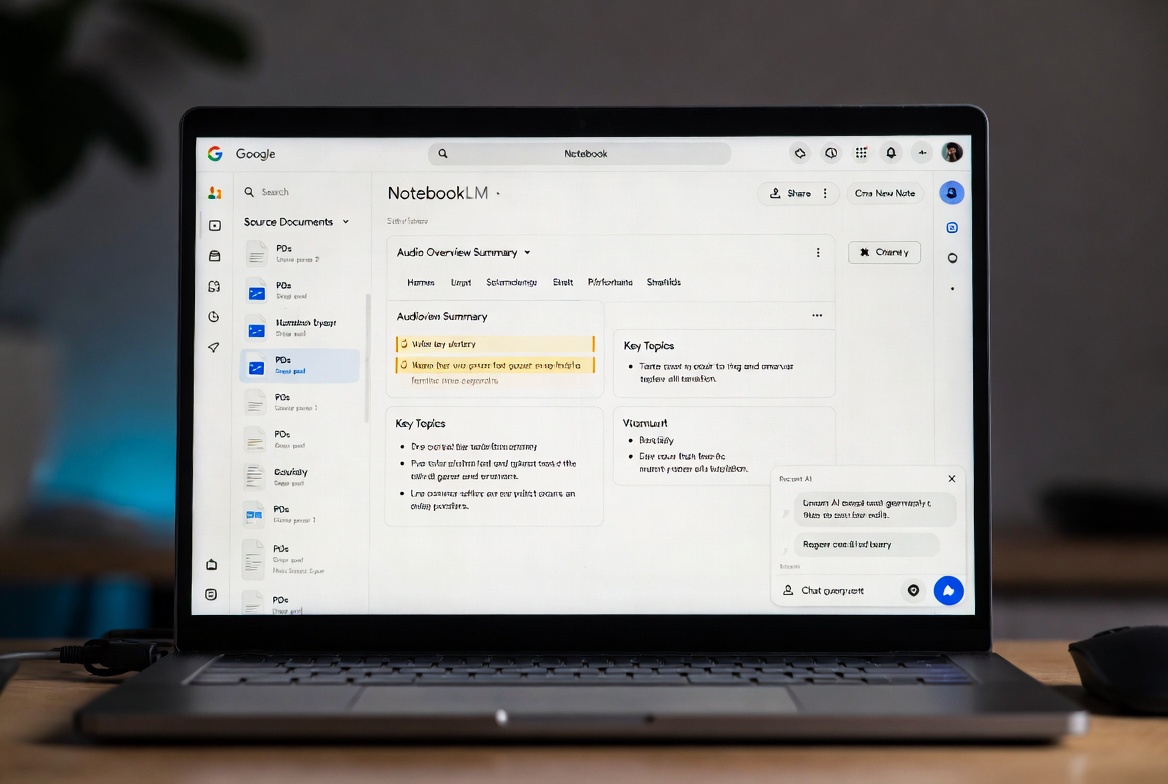
Task: Switch to the Homes tab
Action: pos(421,282)
